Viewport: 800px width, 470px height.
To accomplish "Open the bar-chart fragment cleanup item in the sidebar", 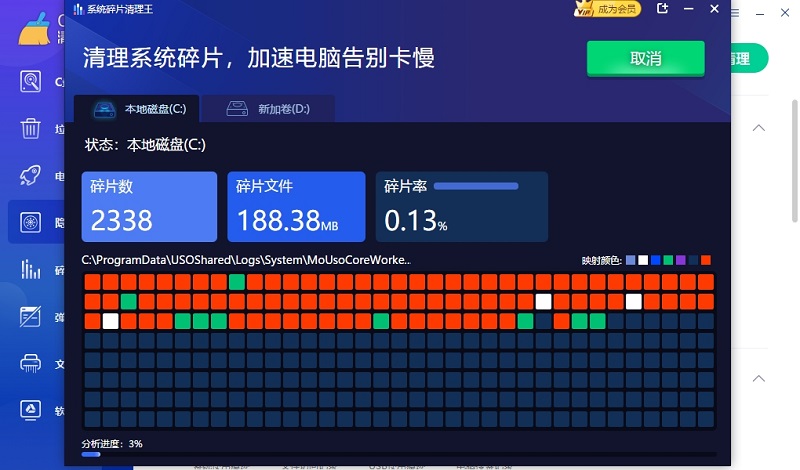I will pos(31,269).
